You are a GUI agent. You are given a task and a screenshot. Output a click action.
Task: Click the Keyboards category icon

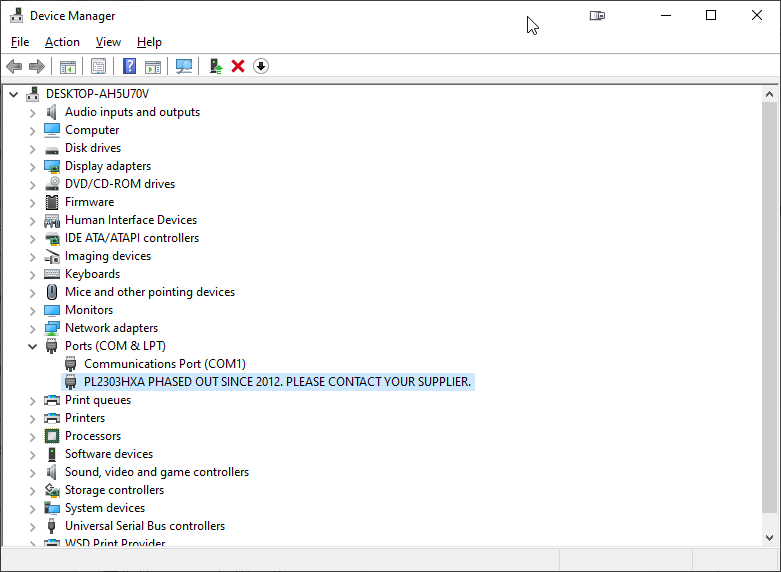52,274
